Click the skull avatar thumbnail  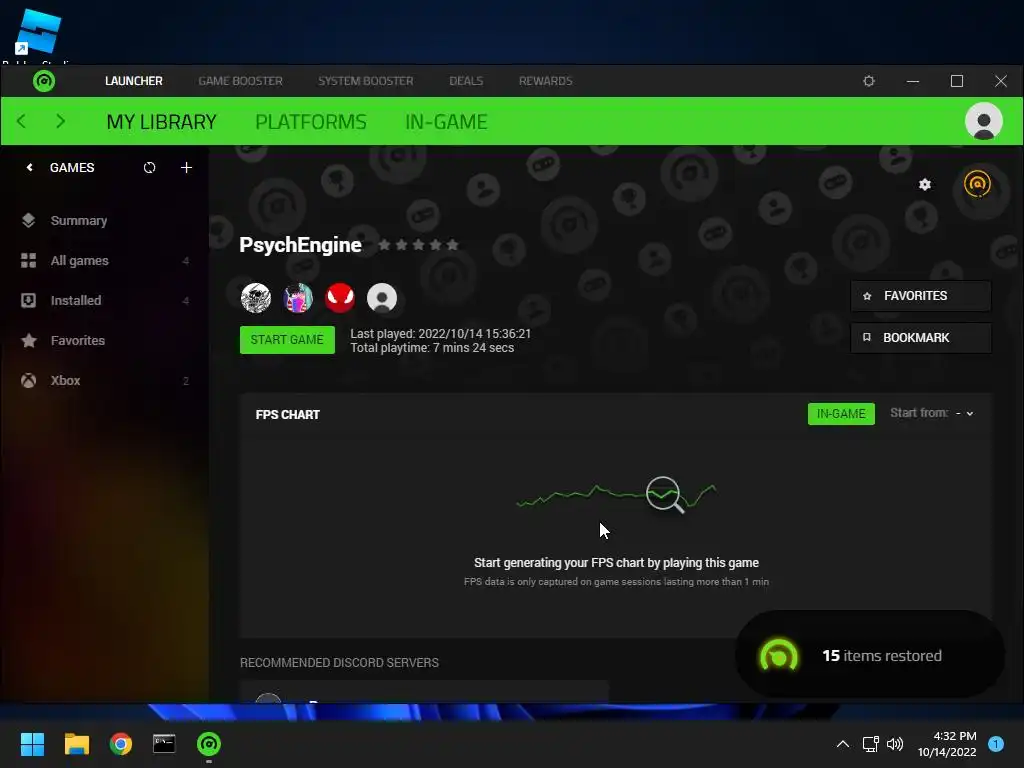click(x=256, y=298)
